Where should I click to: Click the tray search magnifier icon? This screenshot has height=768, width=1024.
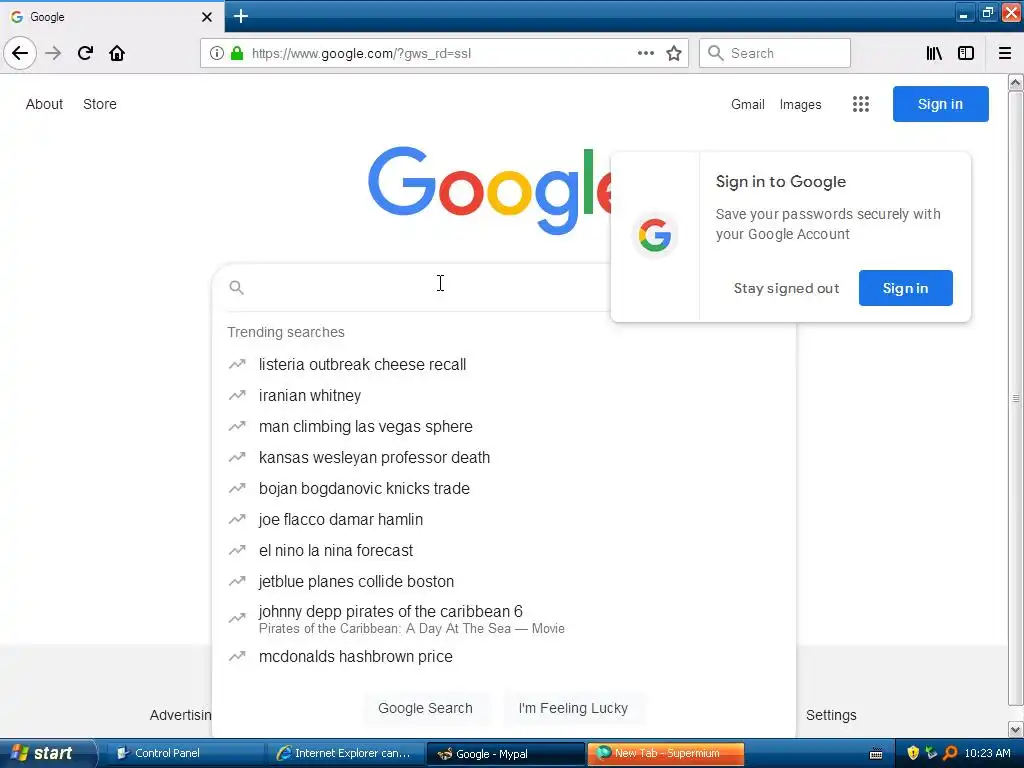(x=950, y=753)
